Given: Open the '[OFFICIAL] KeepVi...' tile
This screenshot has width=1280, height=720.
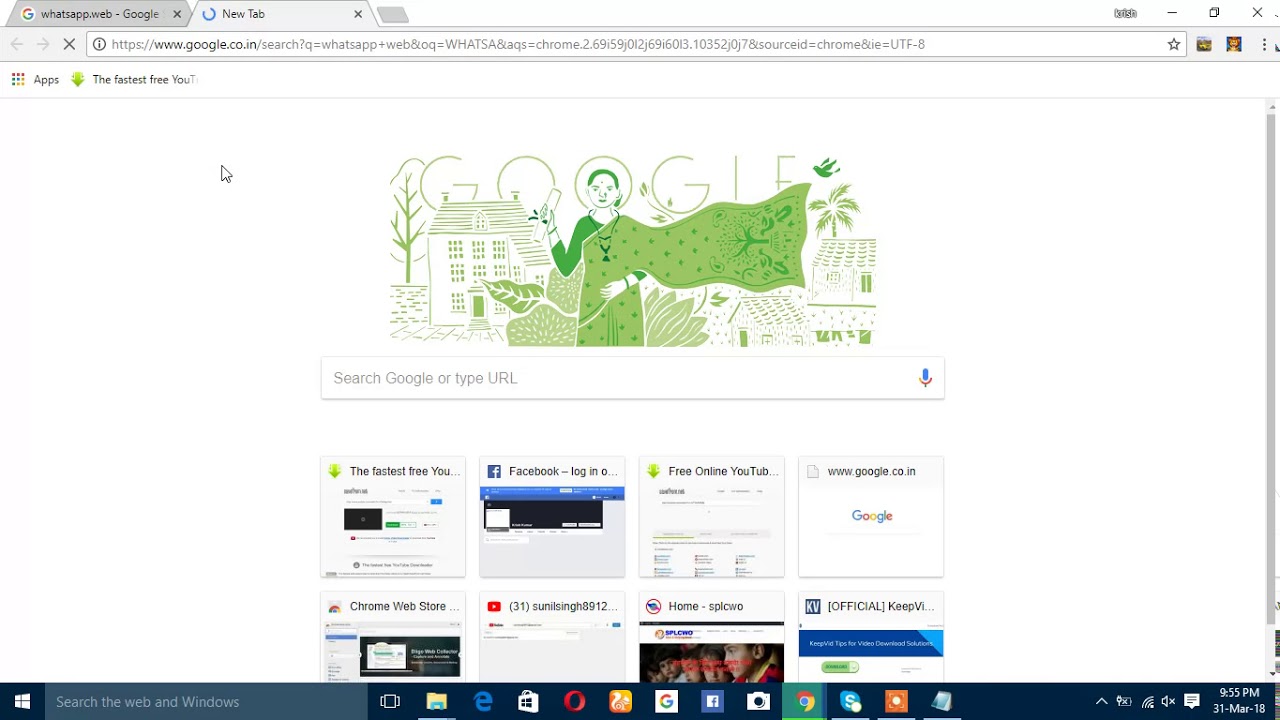Looking at the screenshot, I should [871, 637].
